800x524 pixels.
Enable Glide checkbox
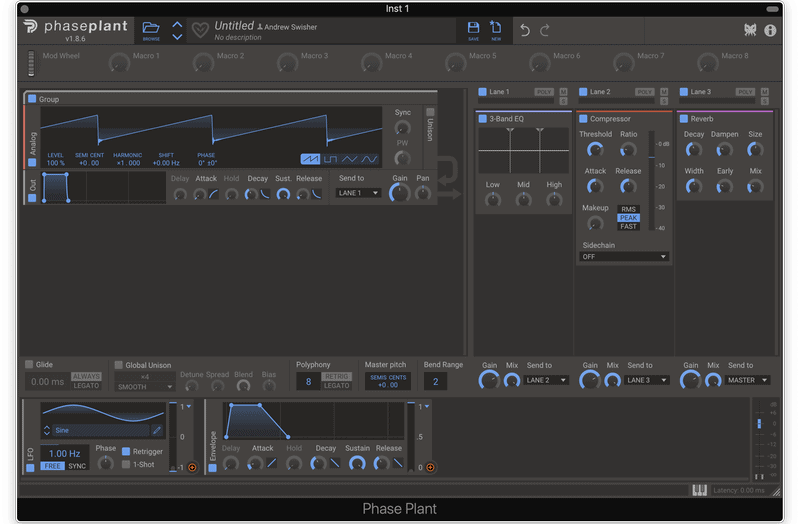coord(29,364)
